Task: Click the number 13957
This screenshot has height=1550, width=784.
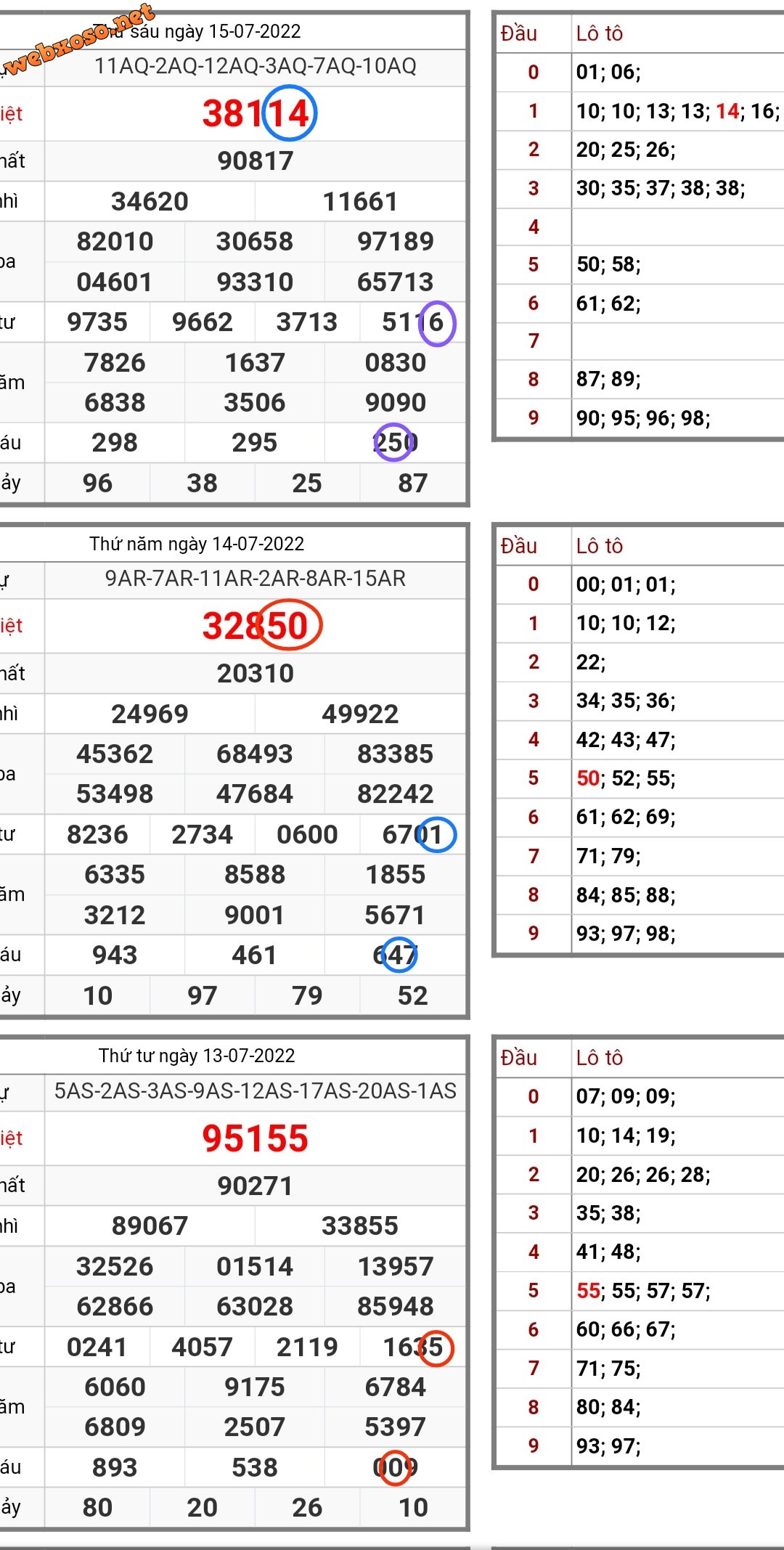Action: point(396,1267)
